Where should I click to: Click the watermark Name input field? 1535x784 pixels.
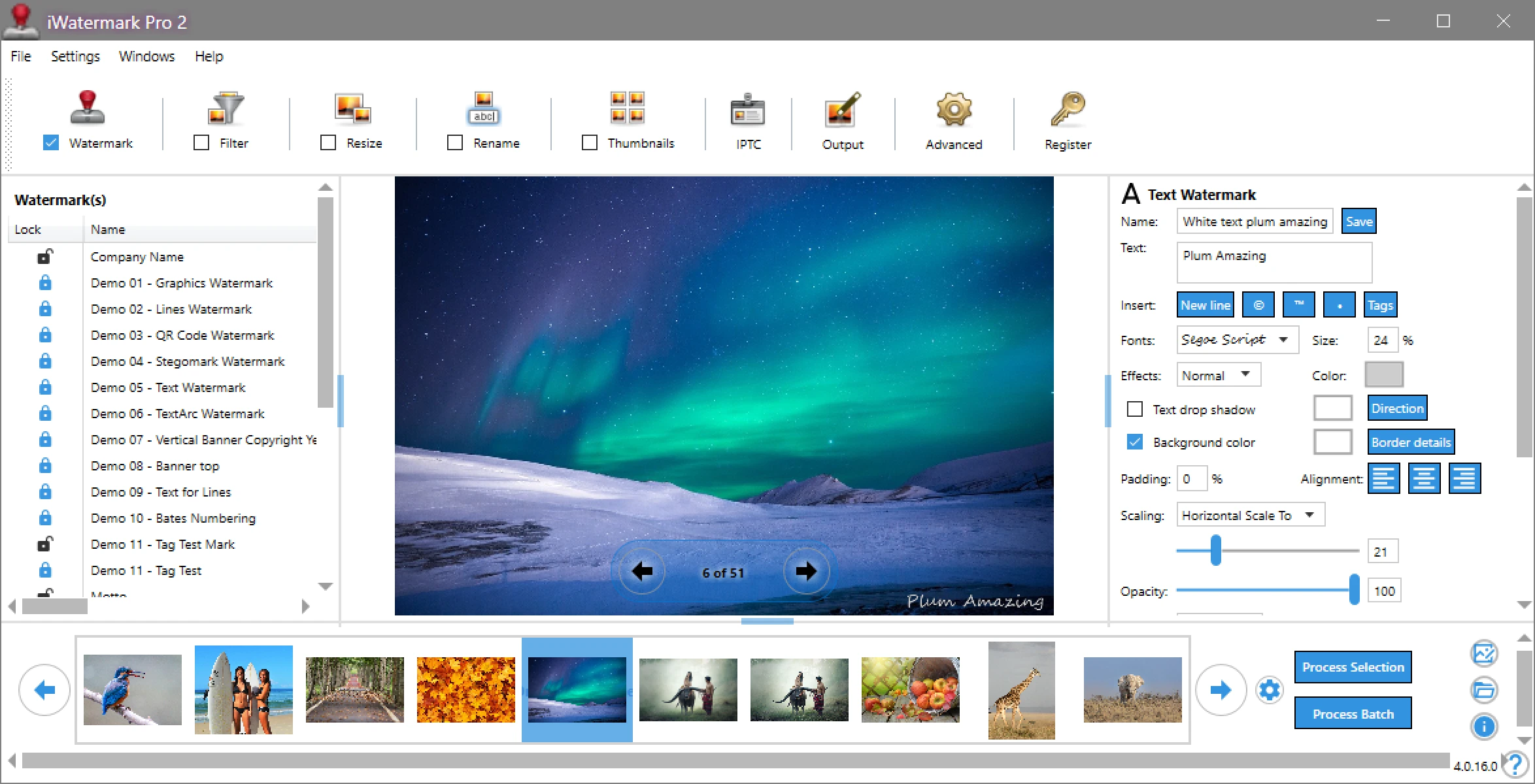click(1255, 221)
